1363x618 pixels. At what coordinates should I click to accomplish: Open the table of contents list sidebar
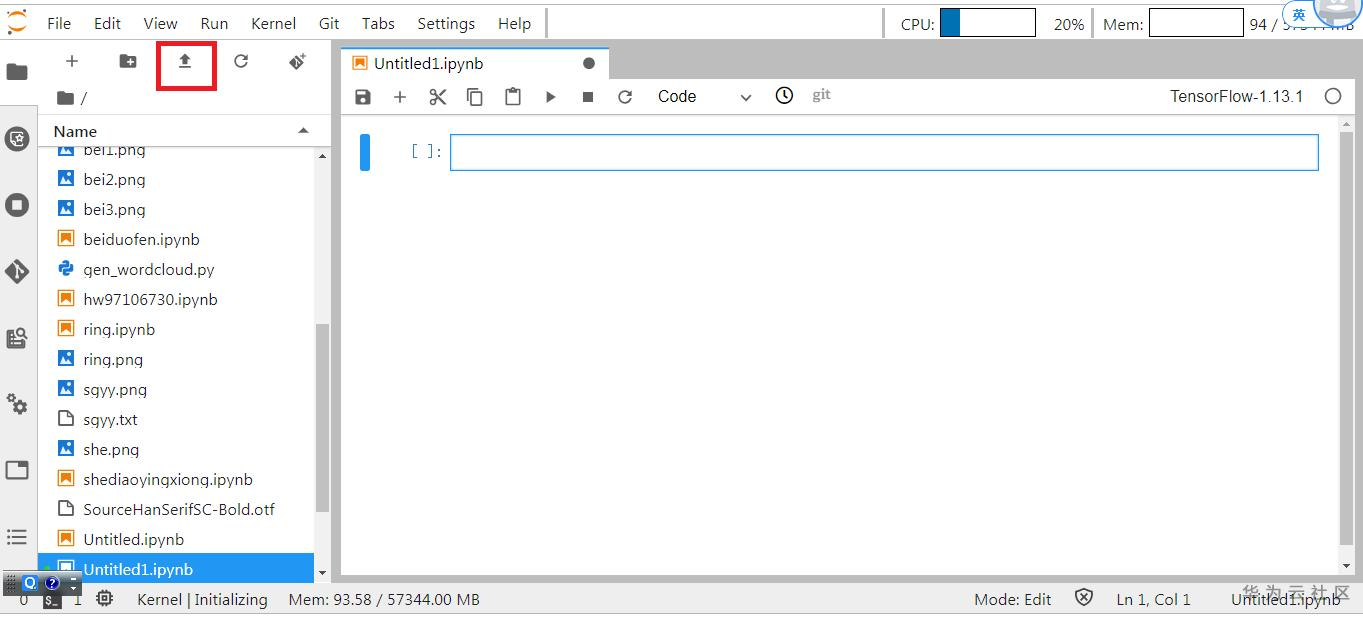coord(17,537)
